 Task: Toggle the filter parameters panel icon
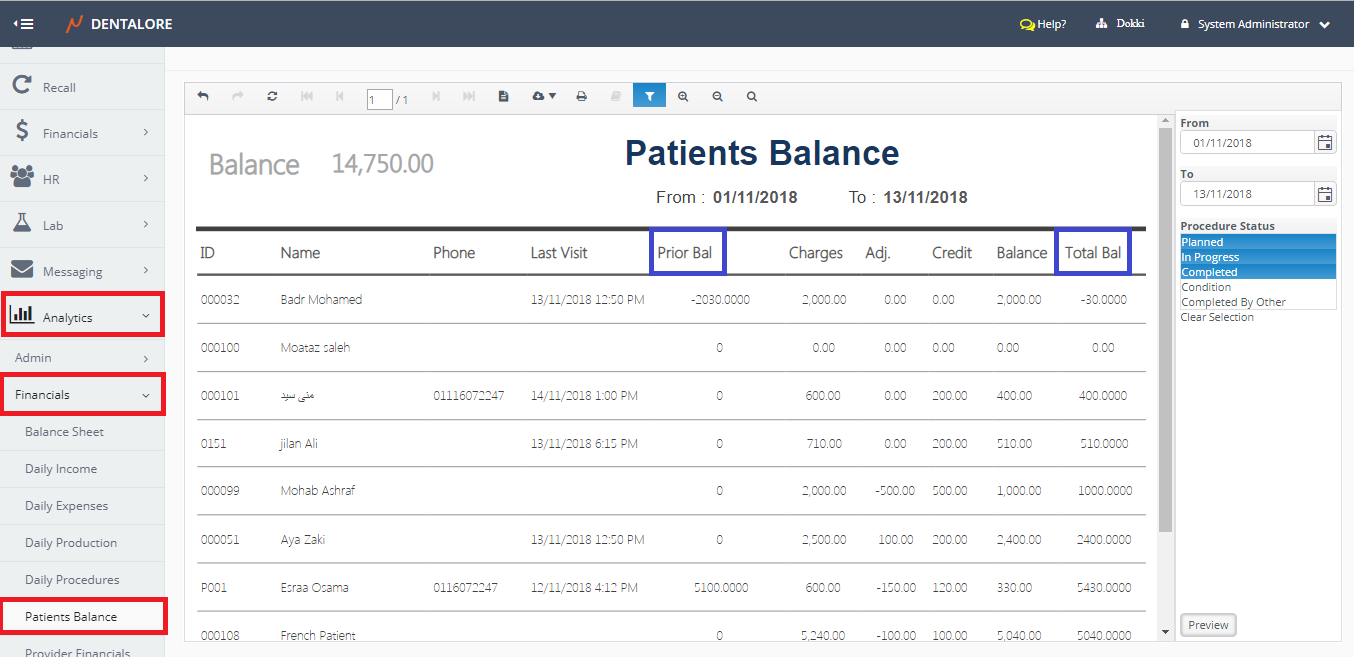click(649, 96)
